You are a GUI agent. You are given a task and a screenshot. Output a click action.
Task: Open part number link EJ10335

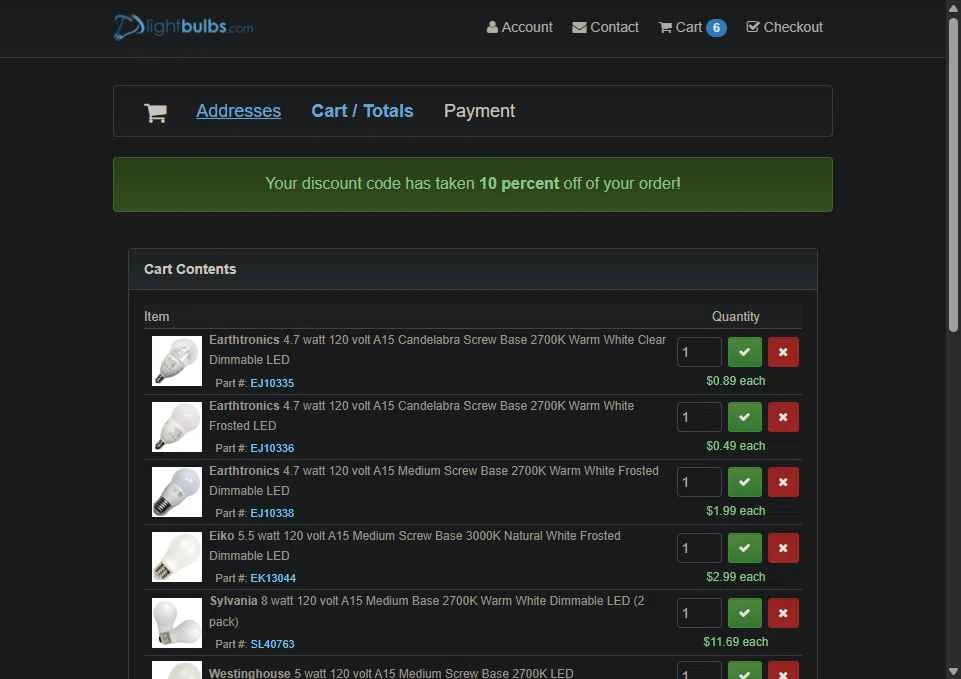click(x=272, y=383)
